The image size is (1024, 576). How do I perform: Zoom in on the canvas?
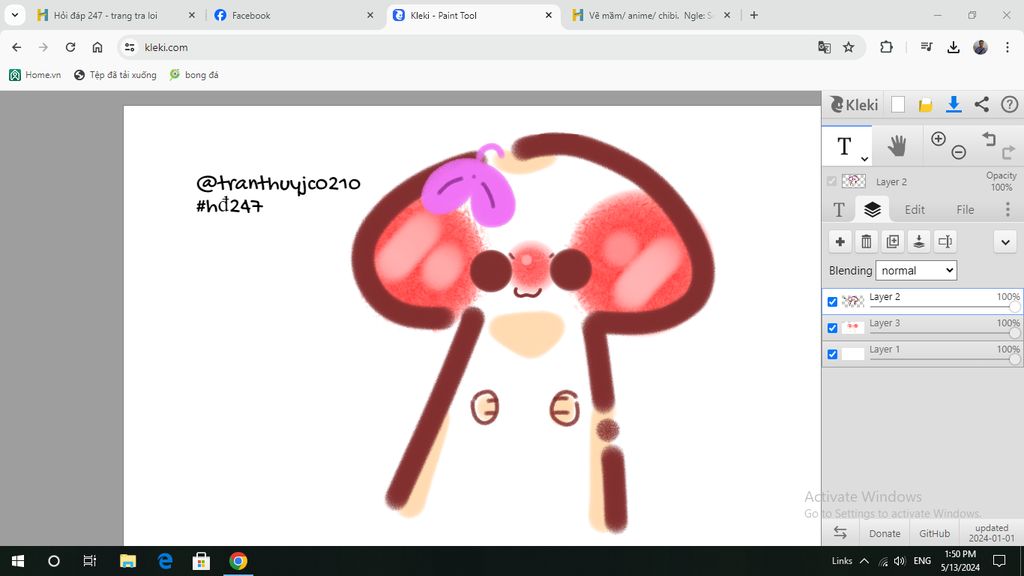point(938,138)
